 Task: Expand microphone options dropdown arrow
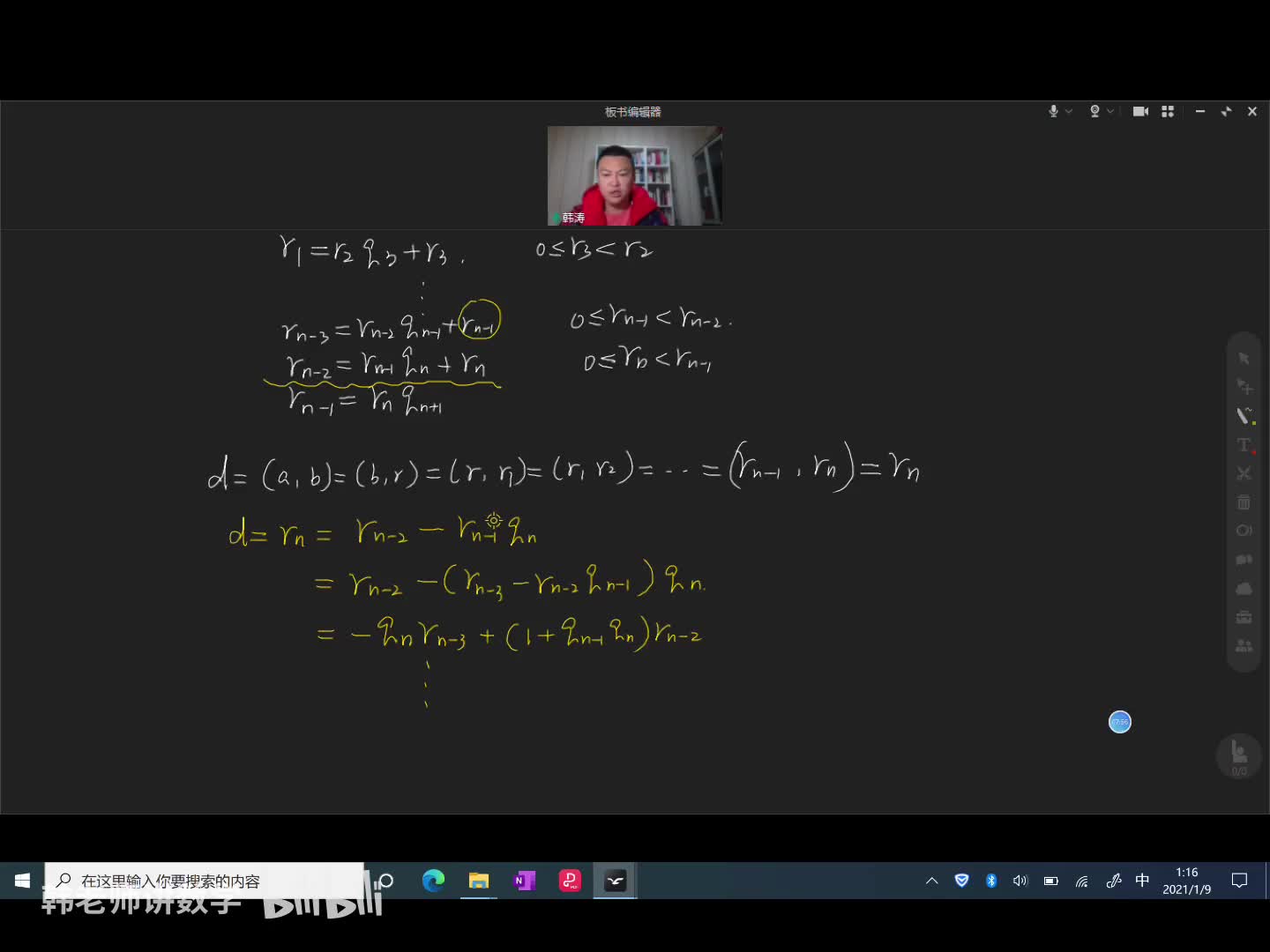tap(1069, 111)
